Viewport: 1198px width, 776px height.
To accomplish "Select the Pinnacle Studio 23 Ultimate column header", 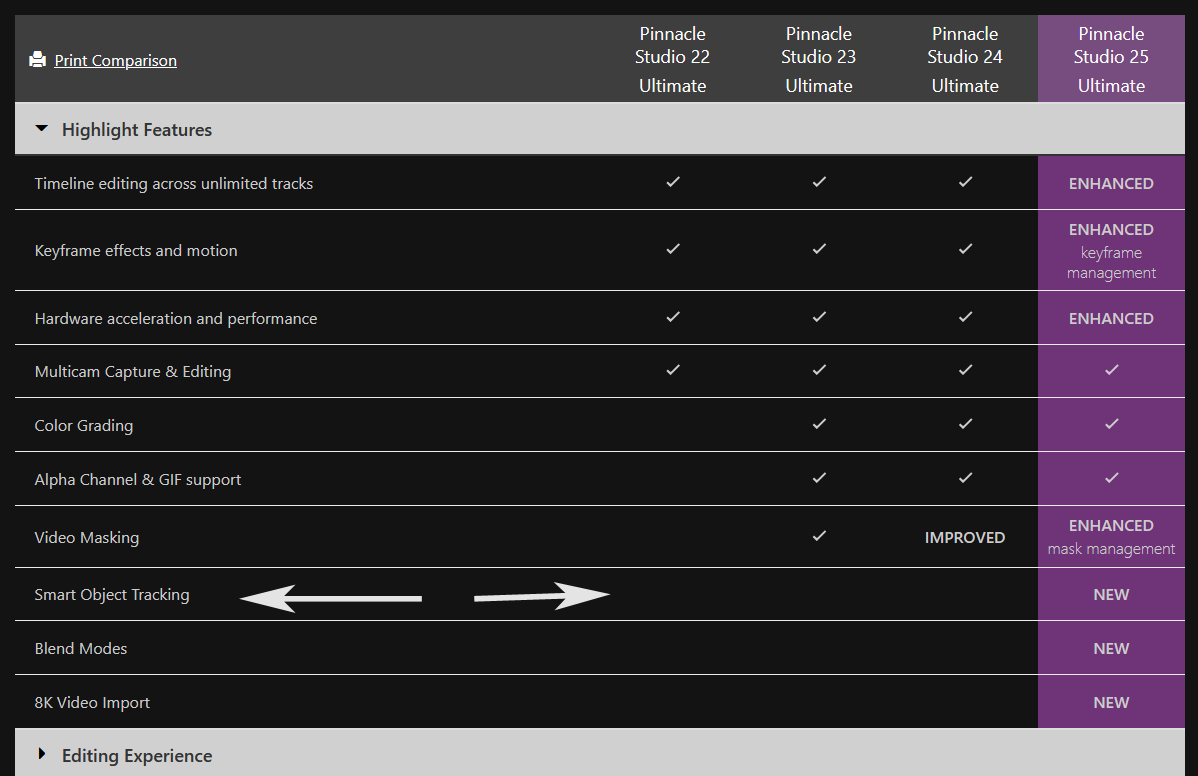I will click(x=818, y=60).
